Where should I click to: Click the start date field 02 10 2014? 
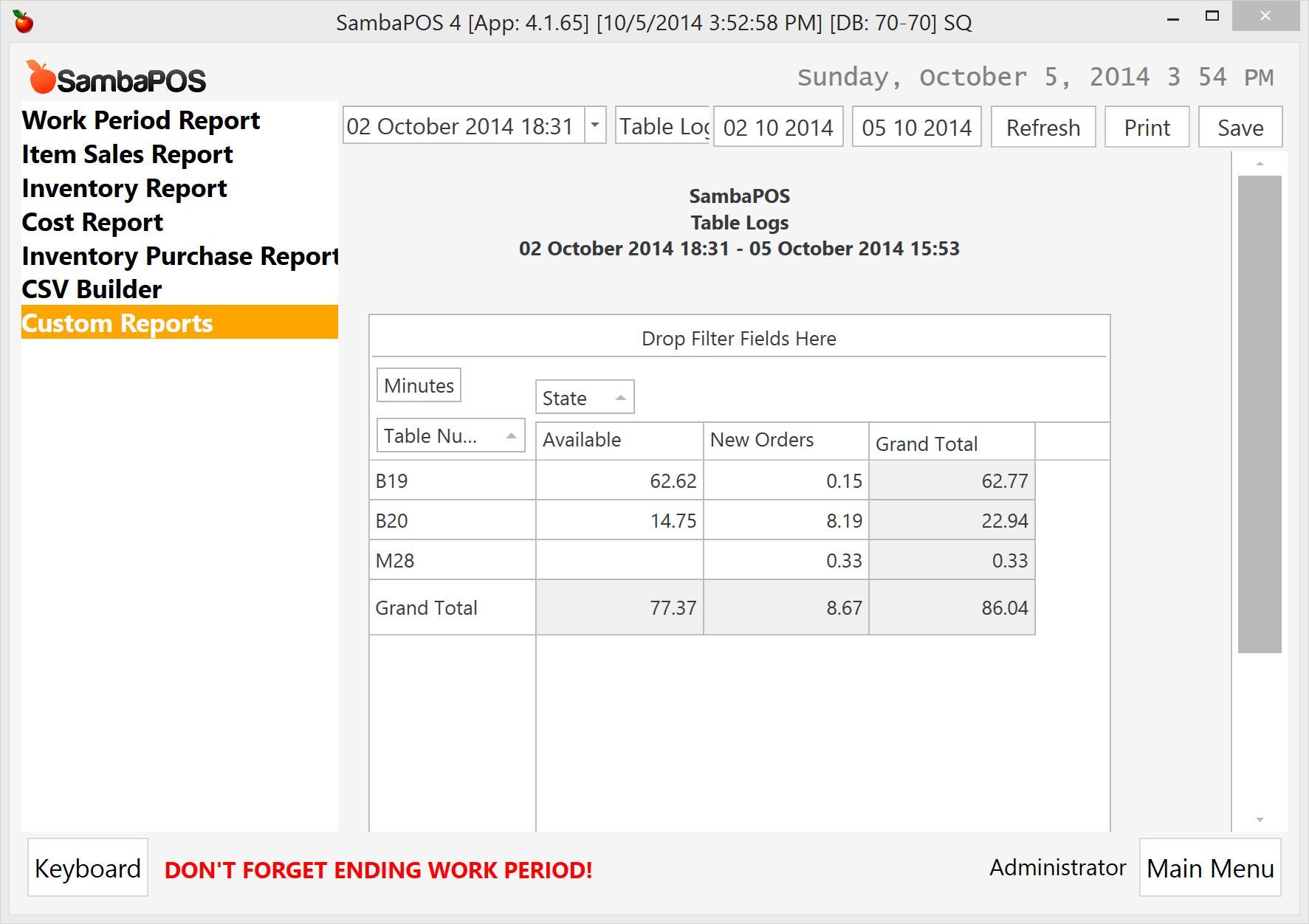(777, 128)
